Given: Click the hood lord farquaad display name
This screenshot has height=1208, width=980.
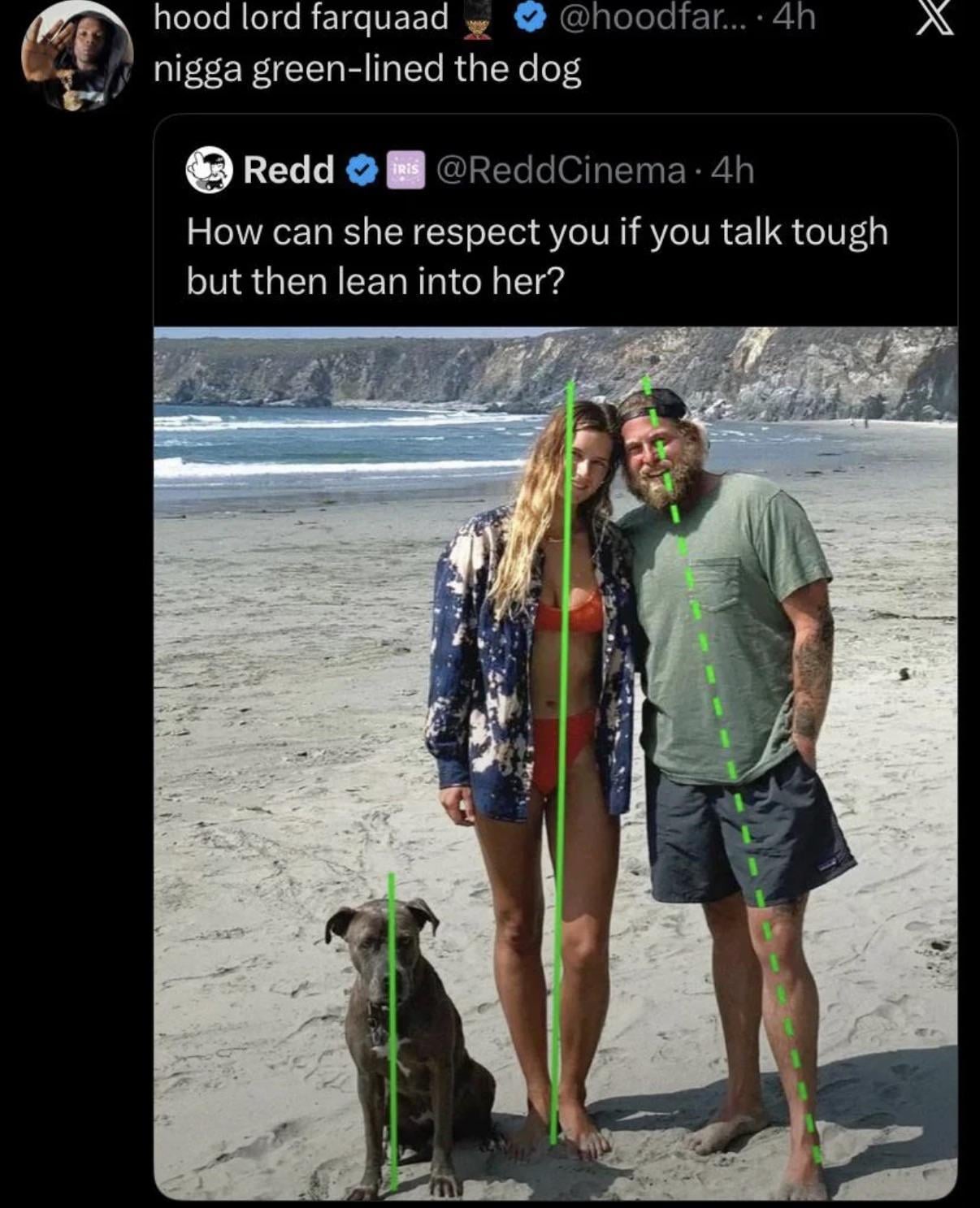Looking at the screenshot, I should (301, 18).
